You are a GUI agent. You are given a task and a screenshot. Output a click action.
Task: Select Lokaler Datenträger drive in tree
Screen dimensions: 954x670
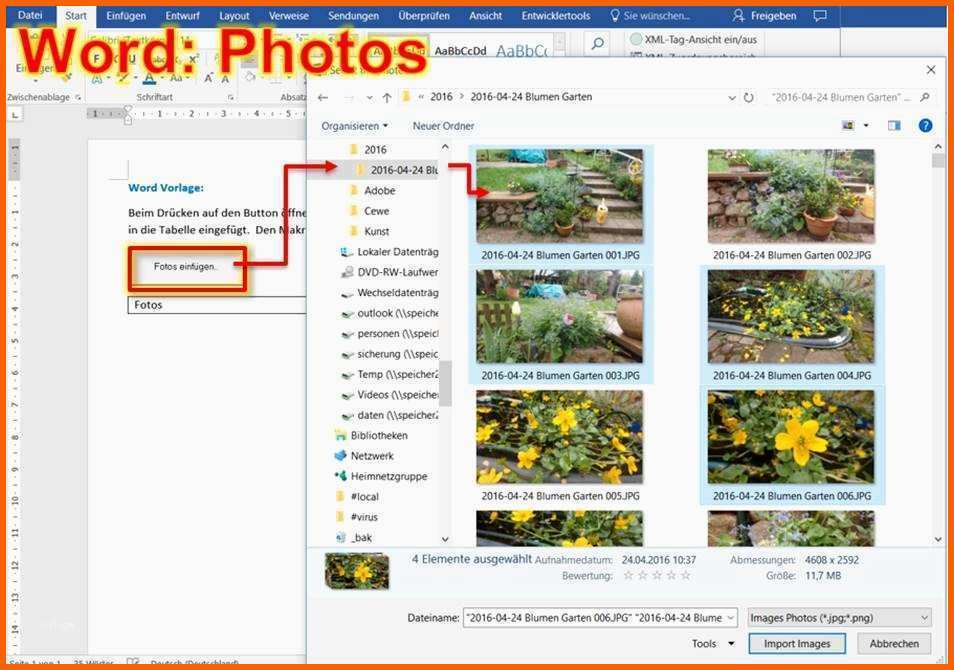tap(389, 252)
